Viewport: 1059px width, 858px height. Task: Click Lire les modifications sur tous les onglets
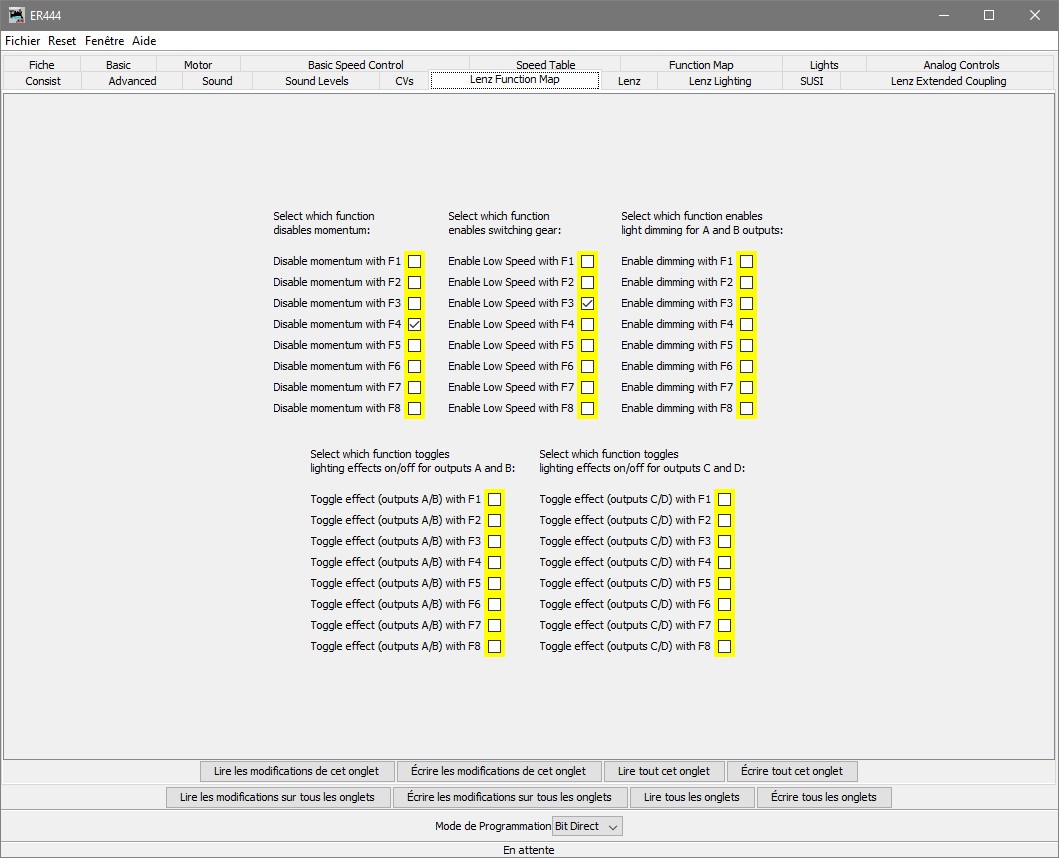[278, 797]
